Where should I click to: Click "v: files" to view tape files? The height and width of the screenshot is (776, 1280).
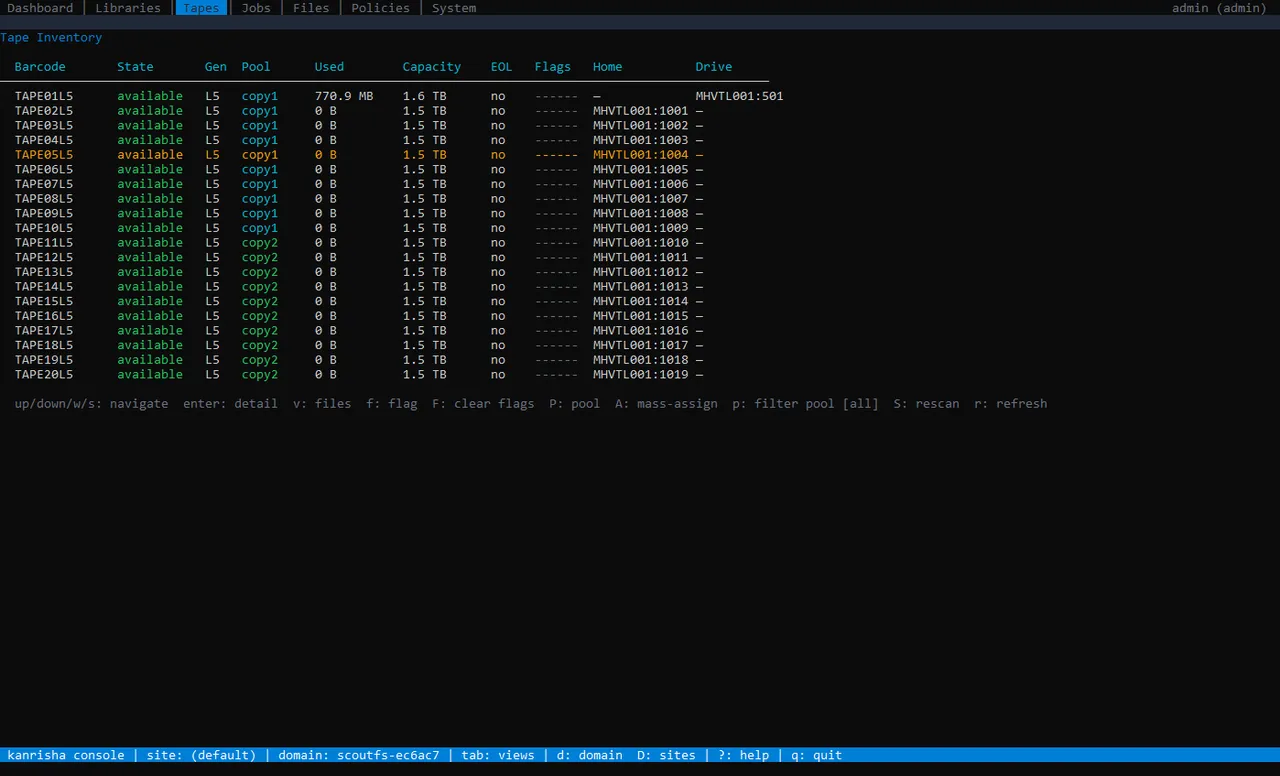pyautogui.click(x=320, y=403)
